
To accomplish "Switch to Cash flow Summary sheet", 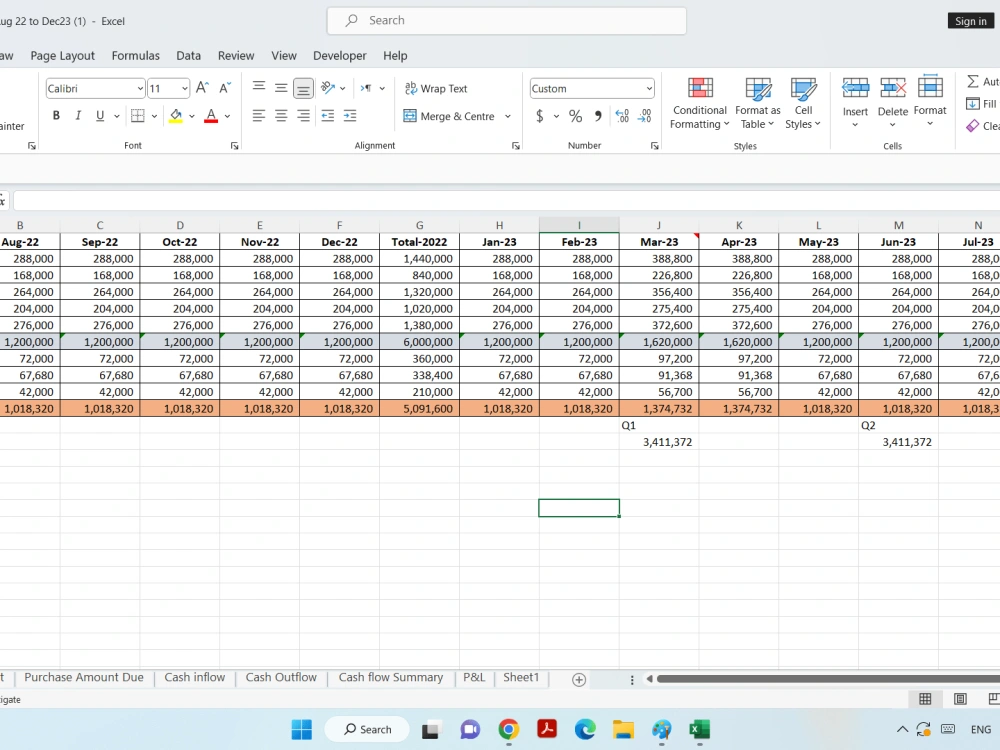I will pos(390,677).
